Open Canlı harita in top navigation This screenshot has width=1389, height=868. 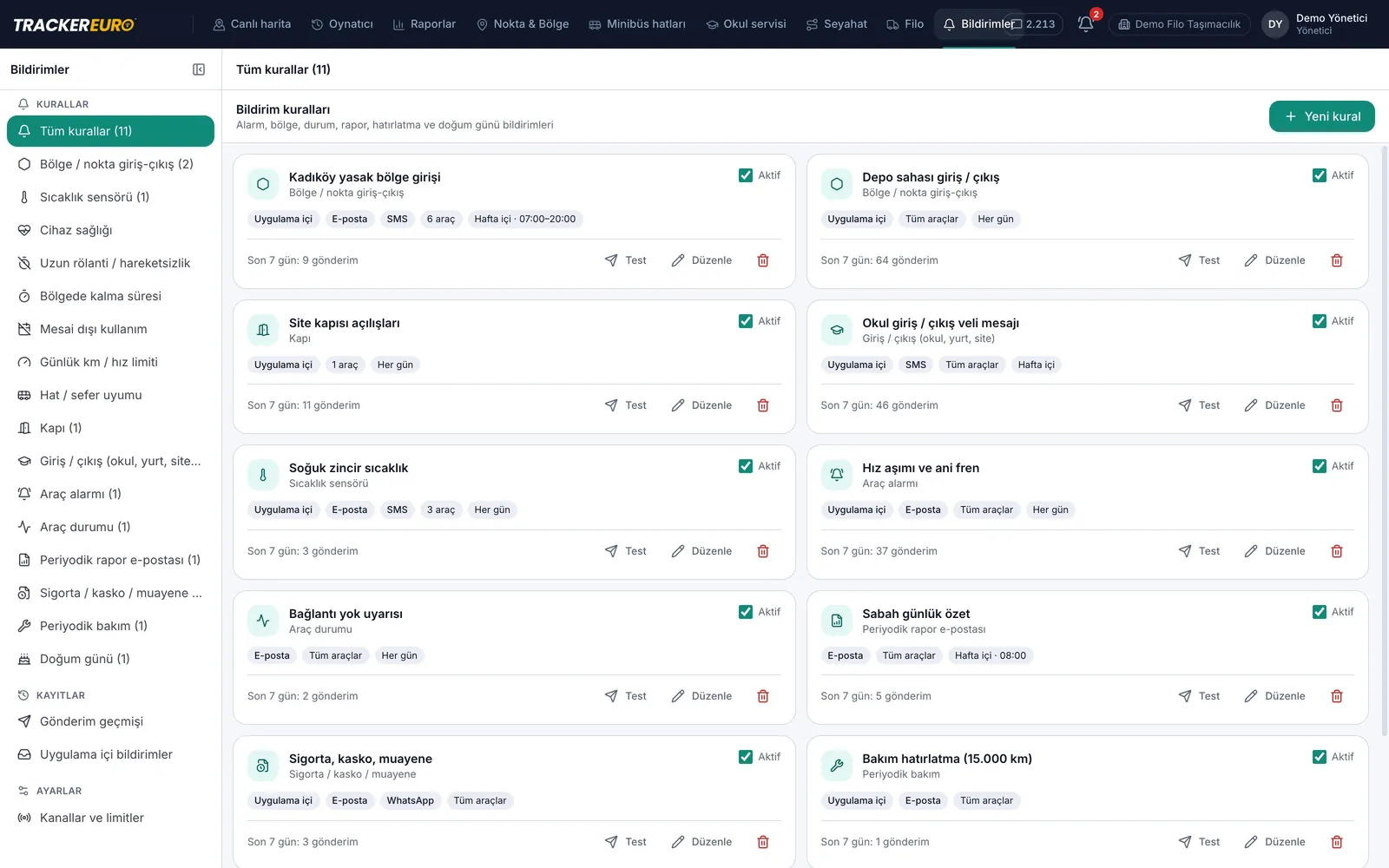tap(252, 24)
